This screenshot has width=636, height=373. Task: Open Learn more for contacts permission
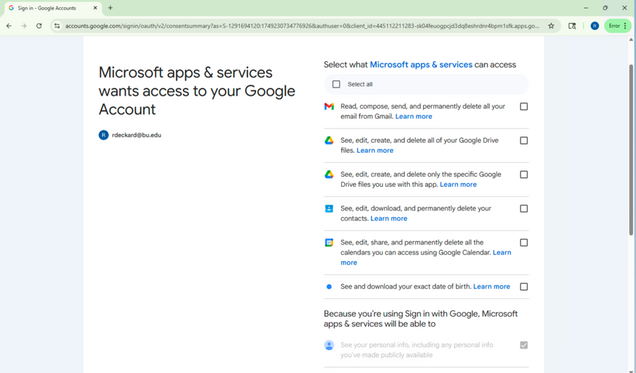coord(389,219)
